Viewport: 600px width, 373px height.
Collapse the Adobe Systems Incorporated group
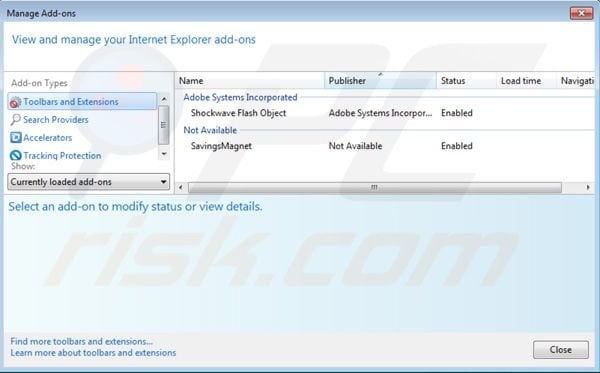pos(240,97)
